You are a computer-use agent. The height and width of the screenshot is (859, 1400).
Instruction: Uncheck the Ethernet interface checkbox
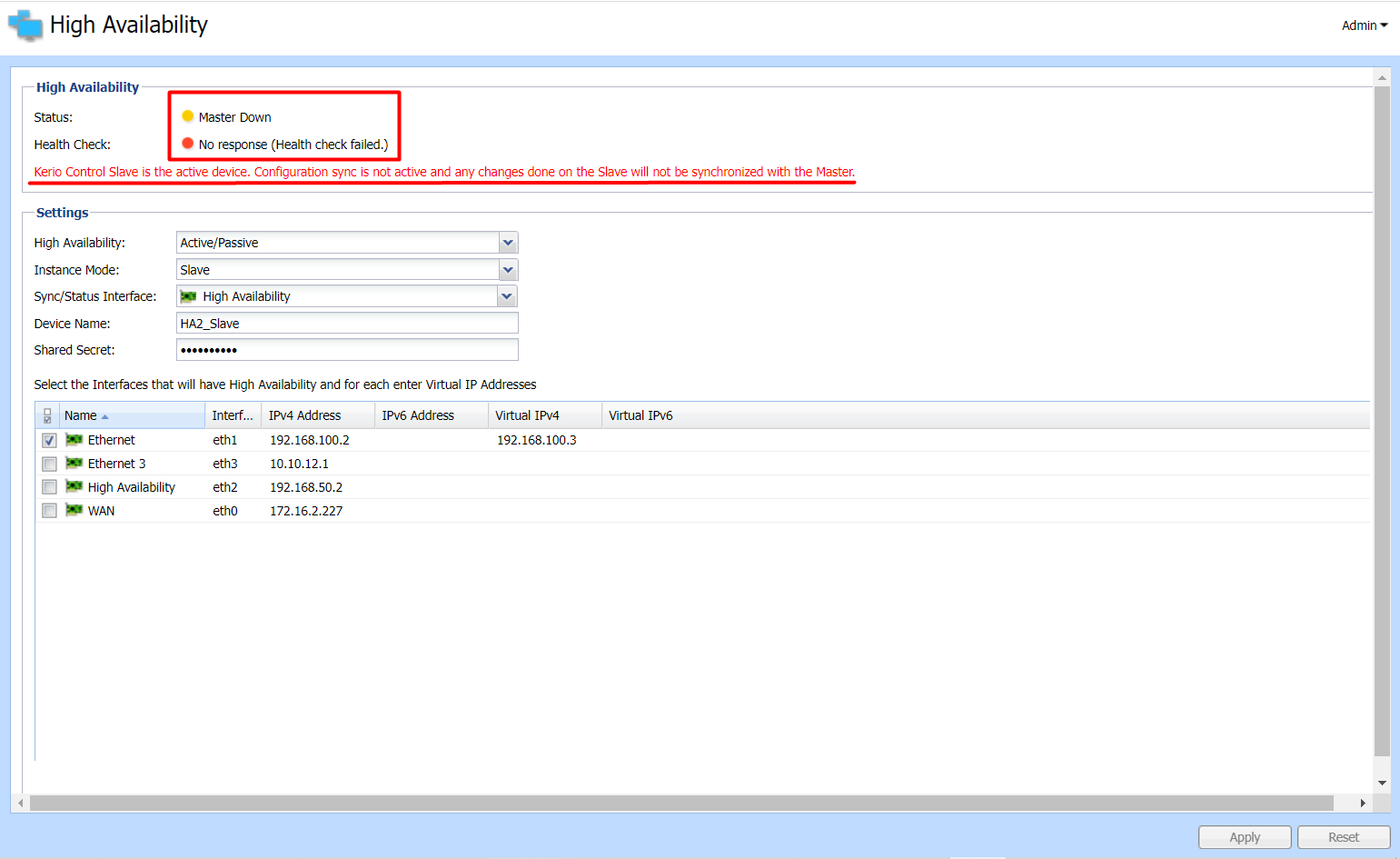coord(49,440)
